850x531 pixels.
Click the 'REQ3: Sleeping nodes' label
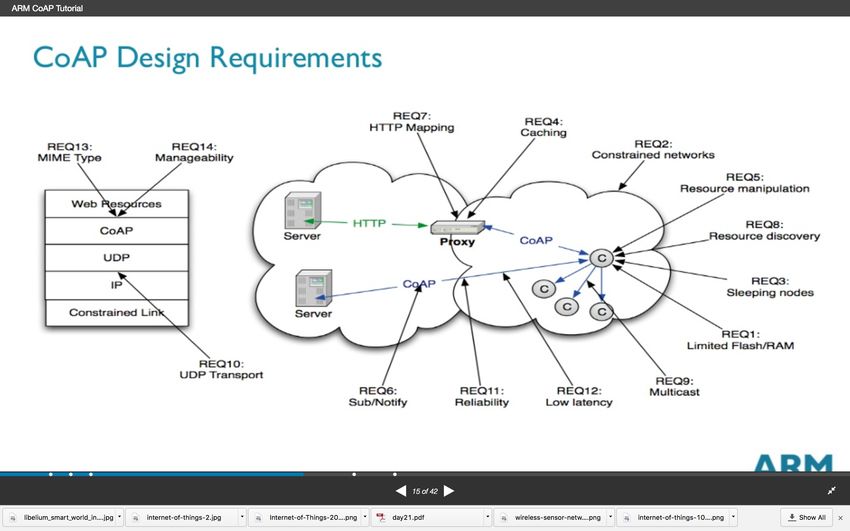770,287
